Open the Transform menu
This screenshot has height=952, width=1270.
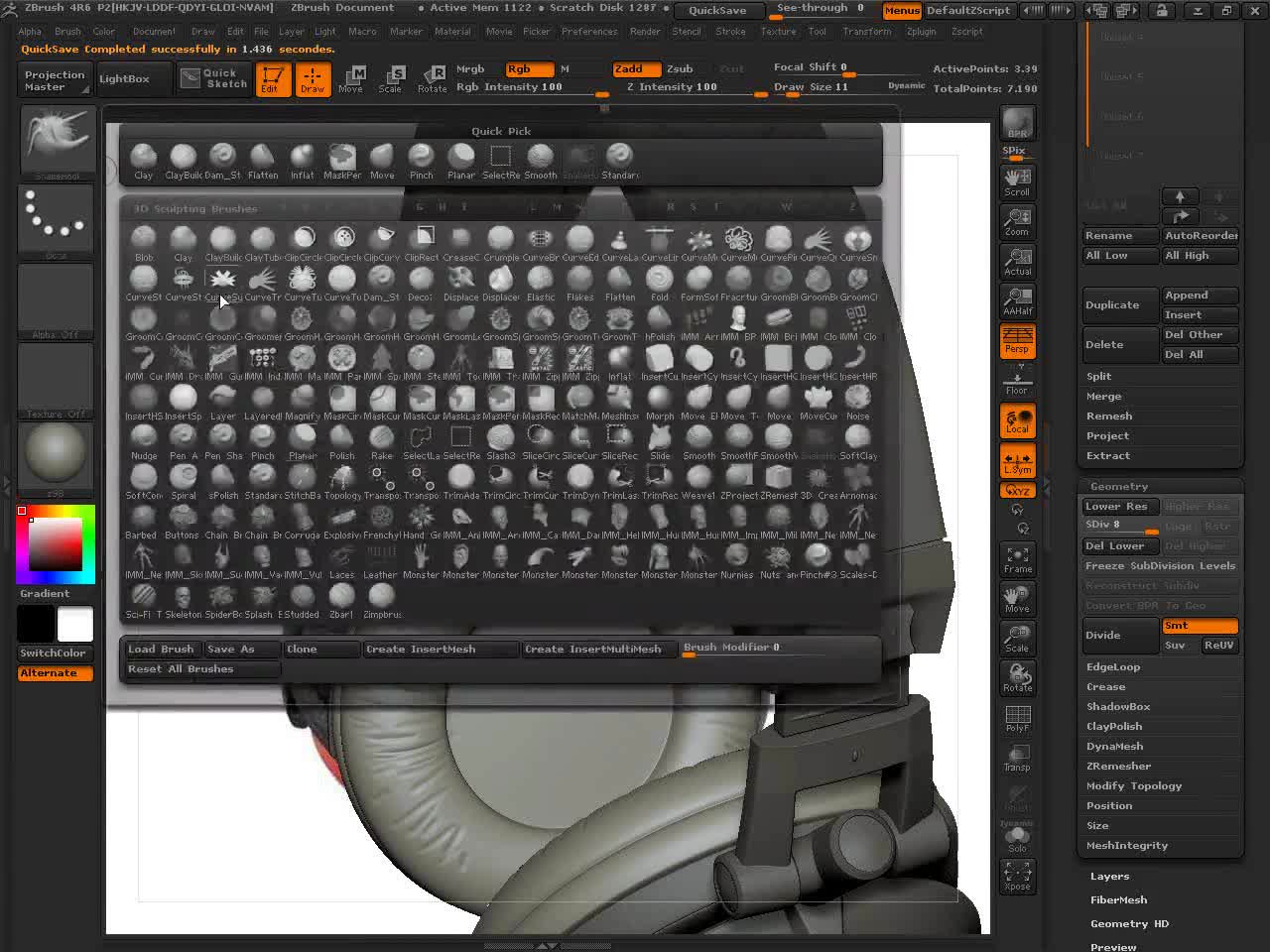[866, 32]
